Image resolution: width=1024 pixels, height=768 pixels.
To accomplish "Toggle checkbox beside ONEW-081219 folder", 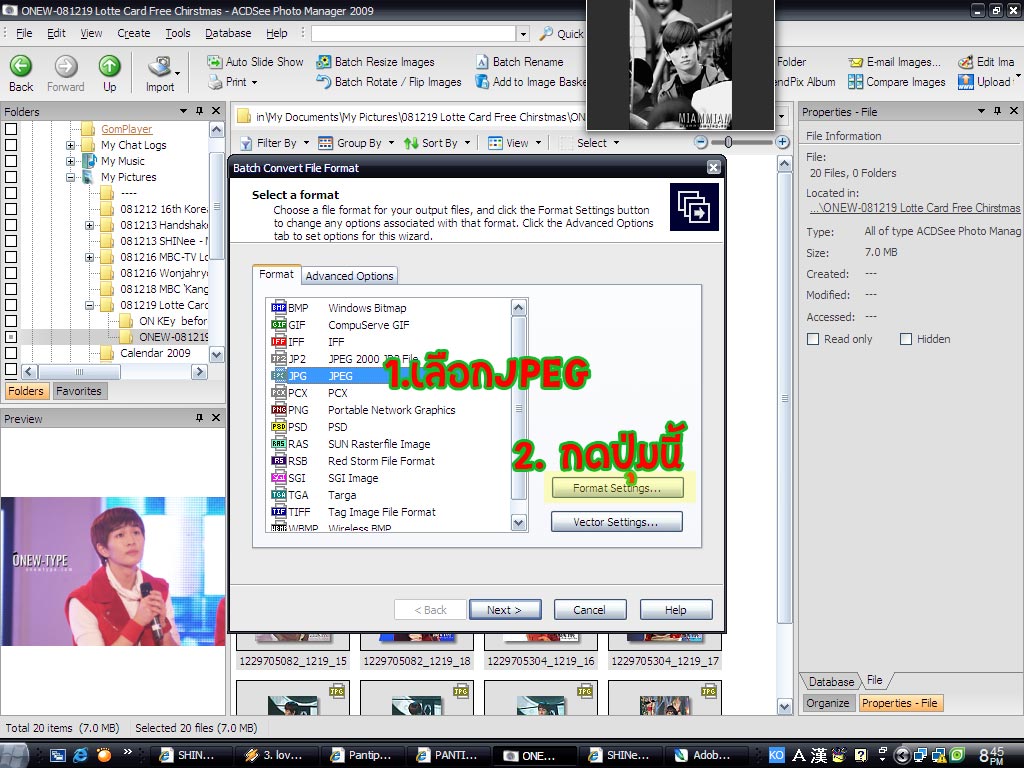I will [x=11, y=337].
